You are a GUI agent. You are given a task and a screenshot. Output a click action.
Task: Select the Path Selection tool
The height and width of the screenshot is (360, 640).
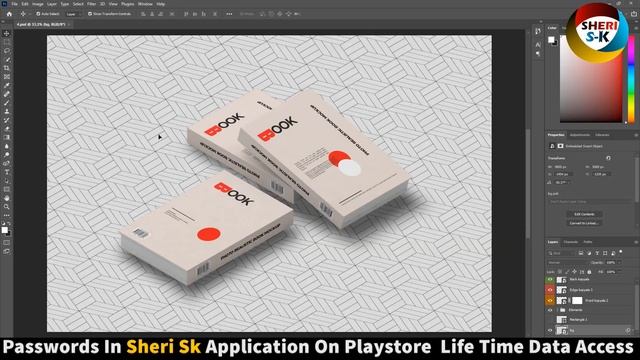pos(7,181)
